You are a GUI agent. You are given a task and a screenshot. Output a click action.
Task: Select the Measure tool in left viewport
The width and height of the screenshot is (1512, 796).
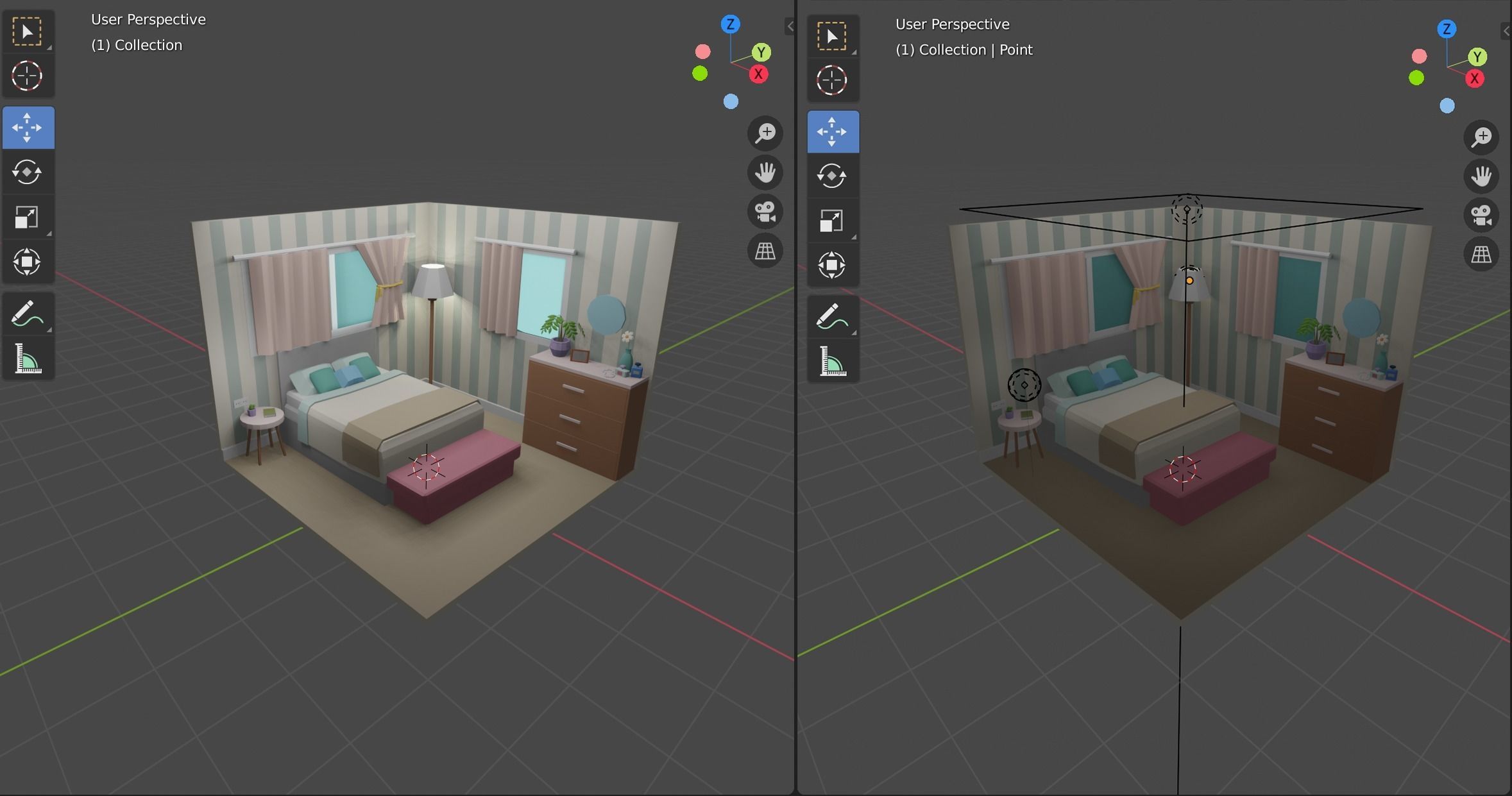pyautogui.click(x=27, y=359)
